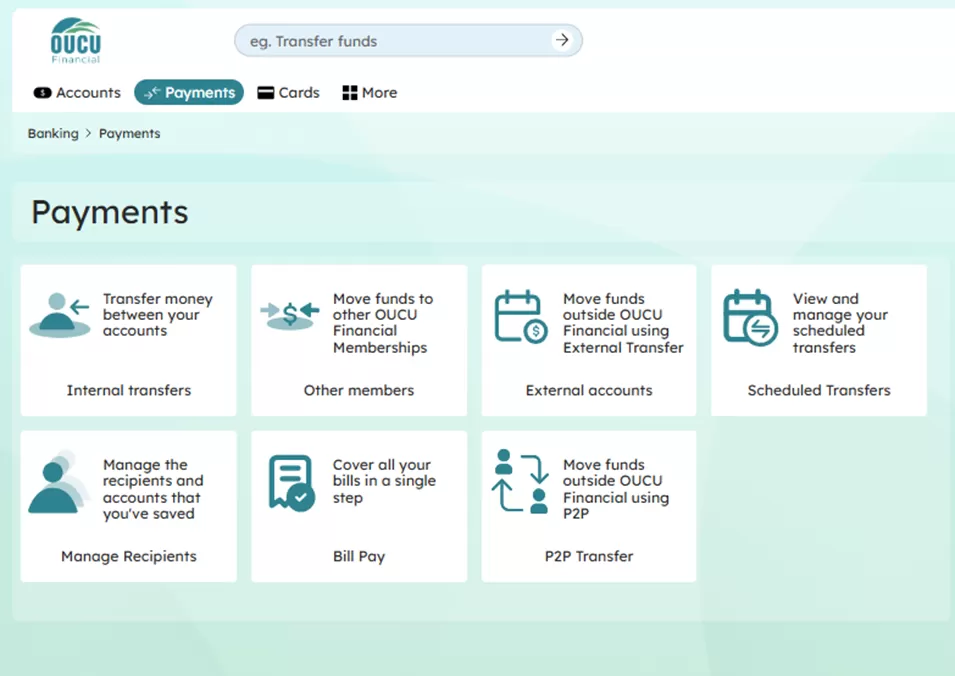955x676 pixels.
Task: Click the Banking breadcrumb link
Action: tap(52, 133)
